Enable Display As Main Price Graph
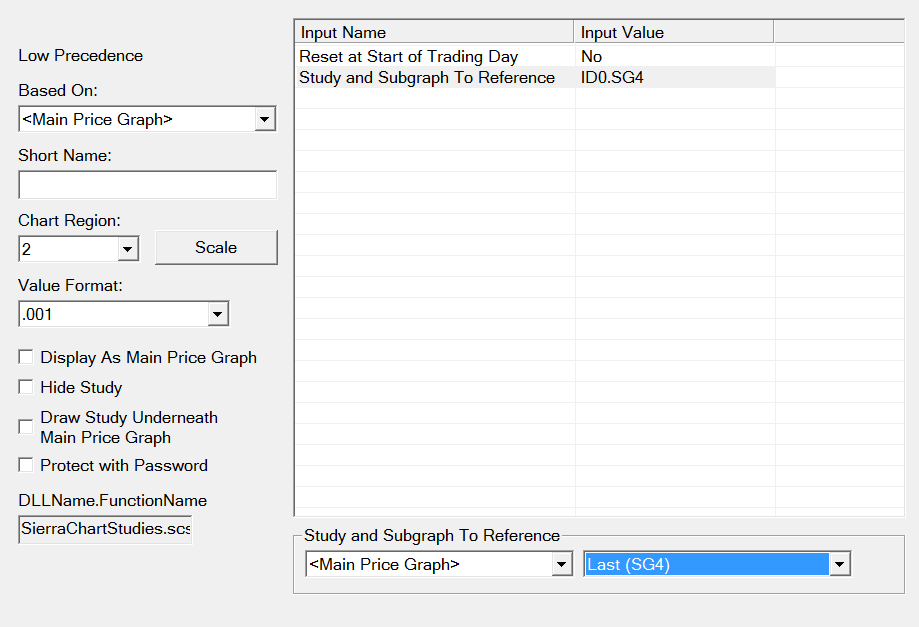The width and height of the screenshot is (919, 627). pos(26,357)
